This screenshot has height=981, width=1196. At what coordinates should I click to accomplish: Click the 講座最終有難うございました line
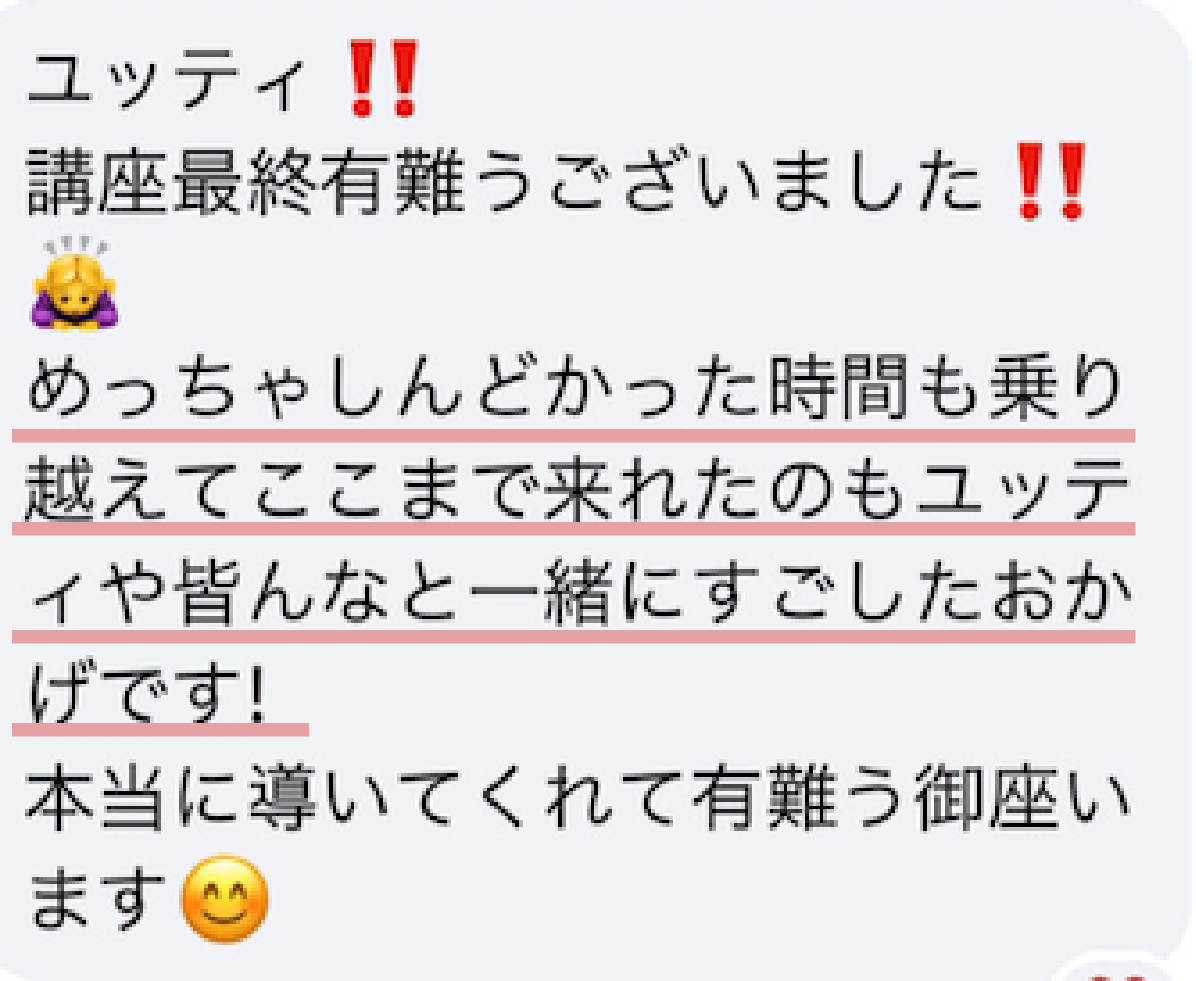(504, 182)
